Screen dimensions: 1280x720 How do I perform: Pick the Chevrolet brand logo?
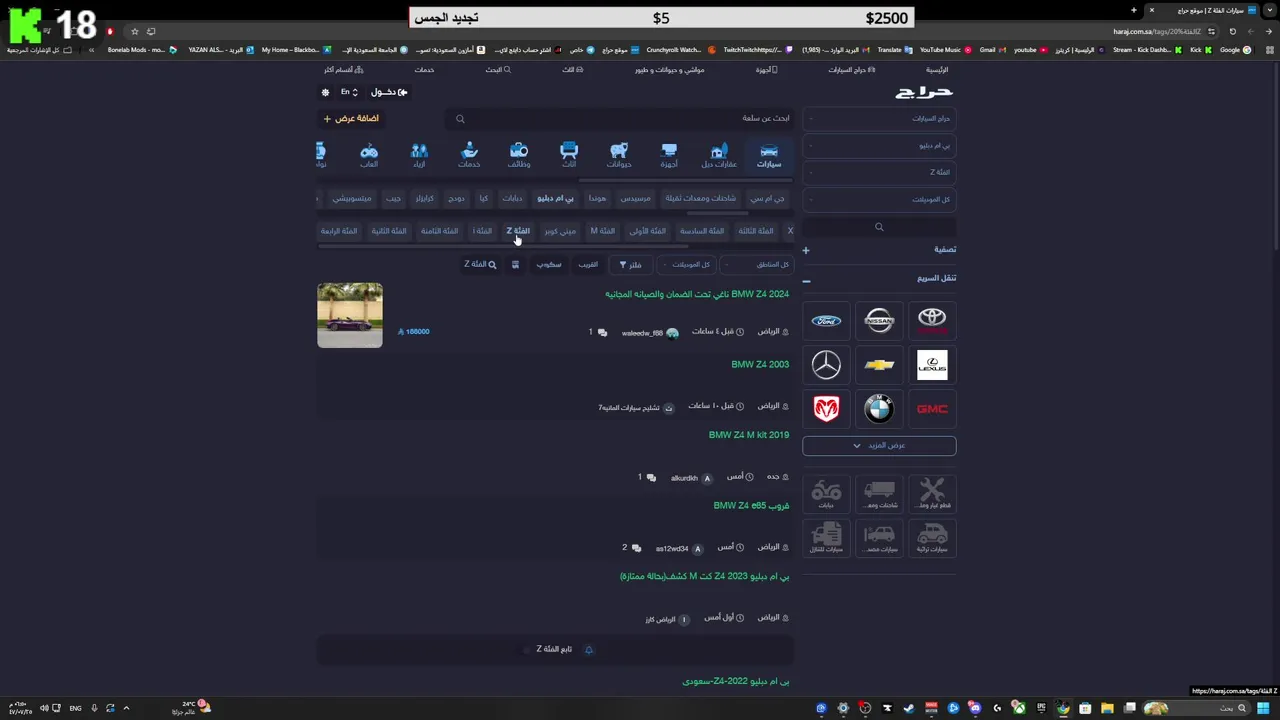coord(879,365)
